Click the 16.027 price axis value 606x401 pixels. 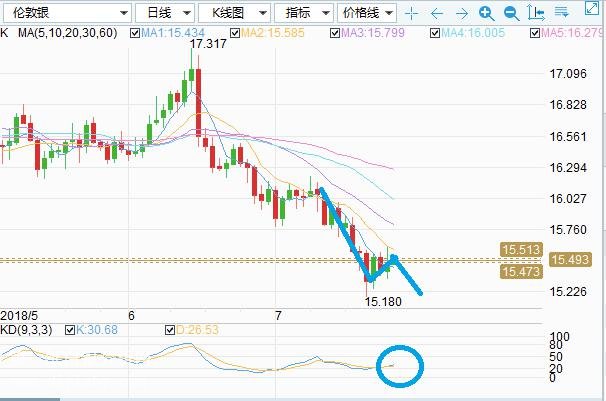coord(568,199)
